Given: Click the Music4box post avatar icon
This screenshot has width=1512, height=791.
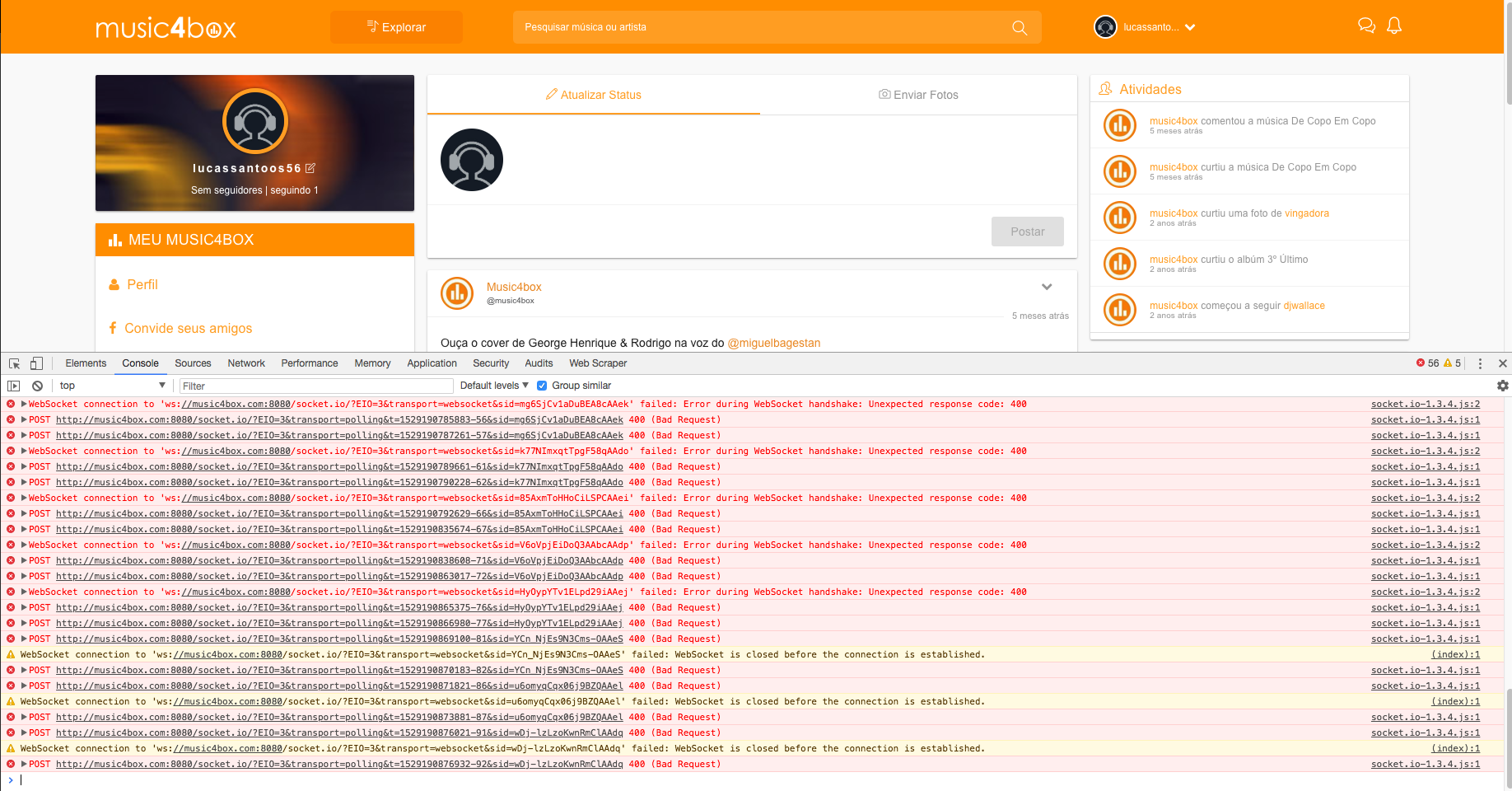Looking at the screenshot, I should (x=457, y=293).
